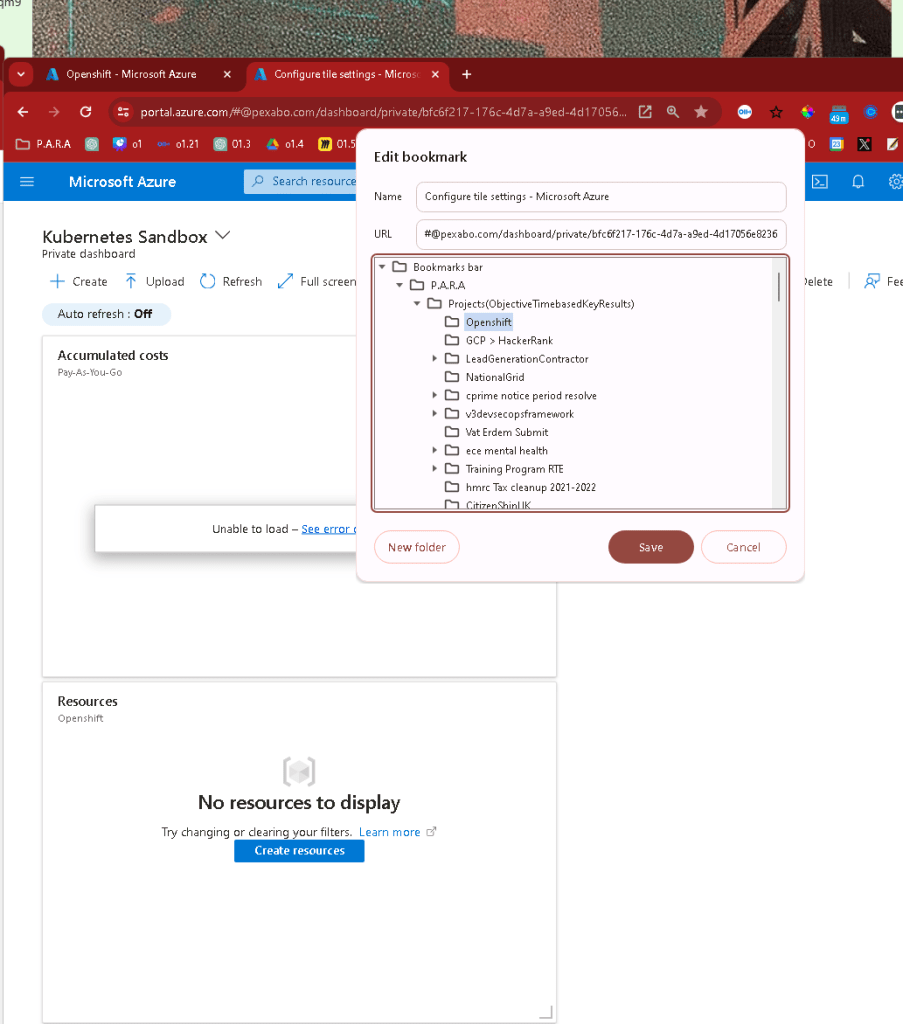This screenshot has width=903, height=1024.
Task: Open the tab search dropdown arrow
Action: pos(21,74)
